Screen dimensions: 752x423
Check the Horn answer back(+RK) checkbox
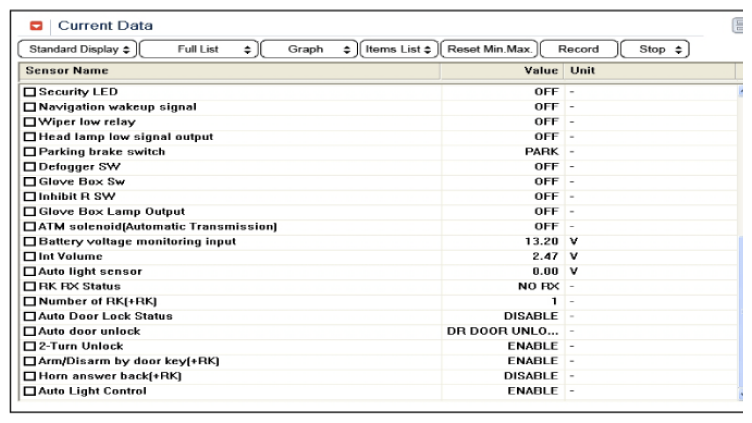(30, 376)
